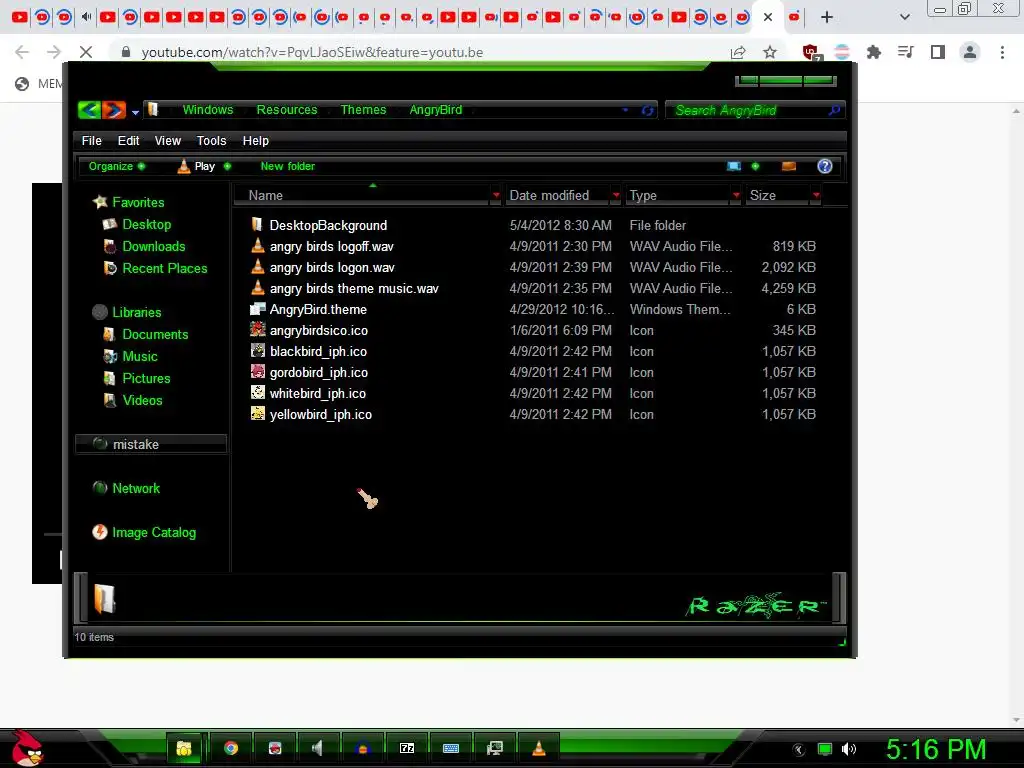
Task: Open the File menu
Action: coord(91,140)
